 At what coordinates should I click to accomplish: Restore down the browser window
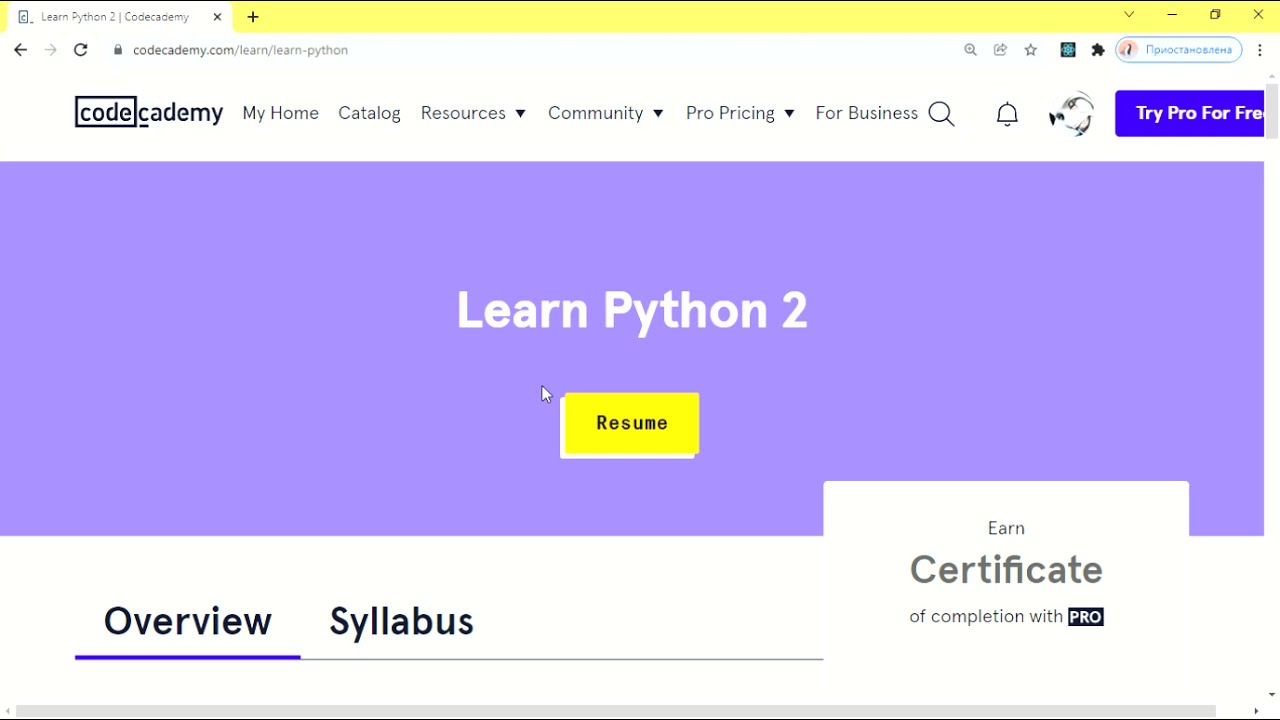1215,14
